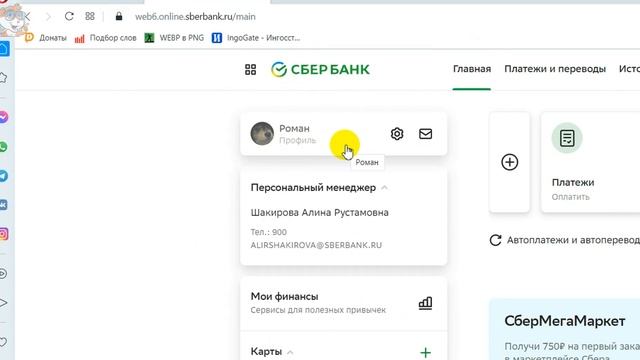Viewport: 640px width, 360px height.
Task: Open Messenger in browser sidebar
Action: tap(4, 118)
